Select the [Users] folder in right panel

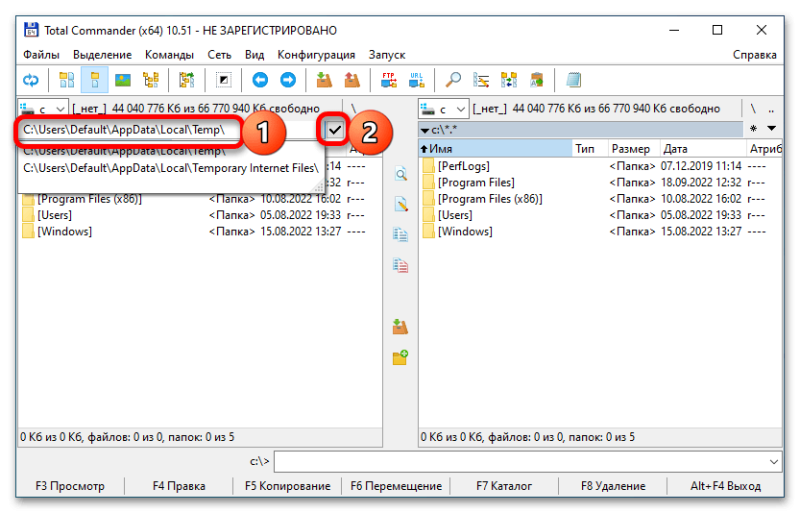455,215
